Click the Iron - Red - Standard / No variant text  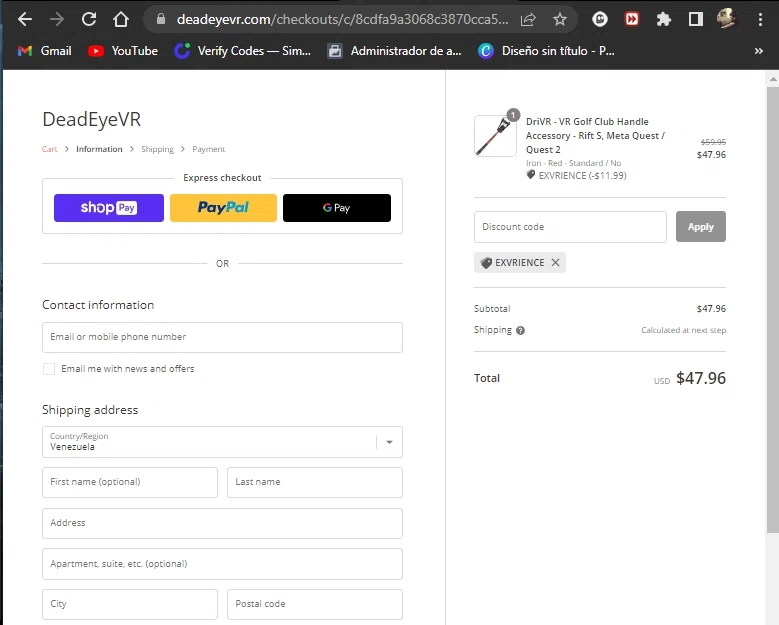573,163
